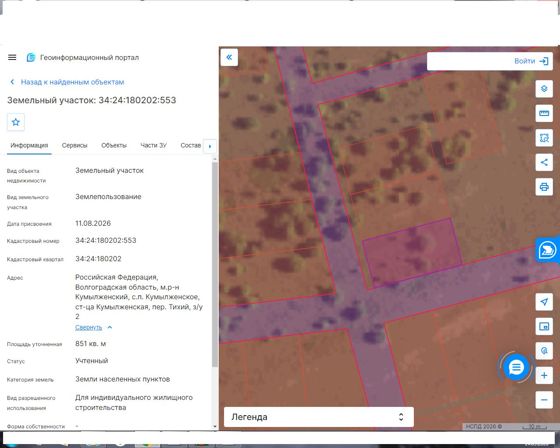The image size is (560, 448).
Task: Open the Объекты tab
Action: pos(114,145)
